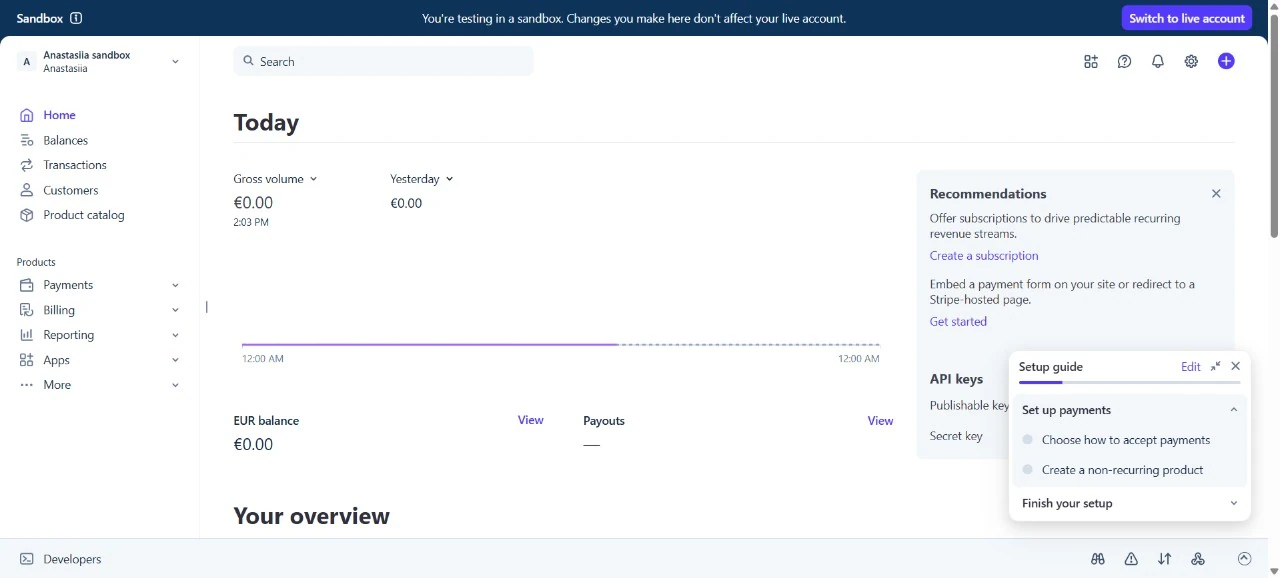The width and height of the screenshot is (1280, 578).
Task: Open the Customers page
Action: tap(71, 190)
